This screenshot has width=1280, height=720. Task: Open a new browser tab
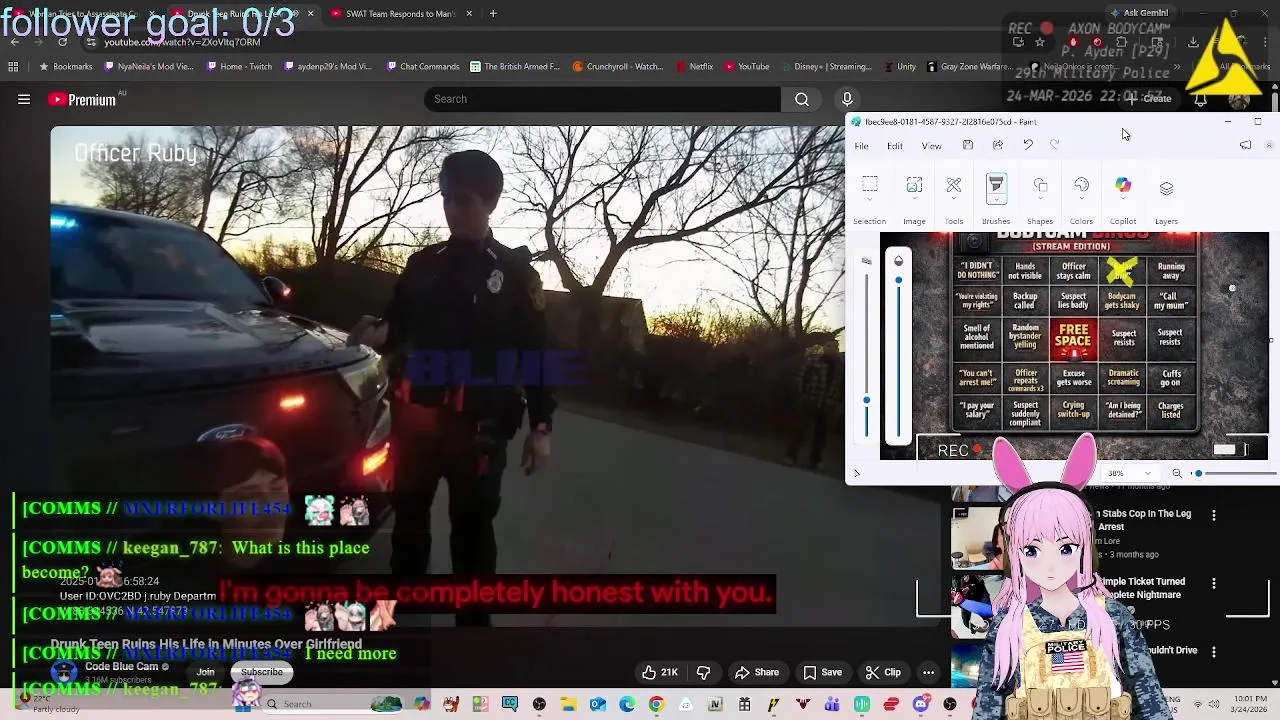tap(493, 14)
